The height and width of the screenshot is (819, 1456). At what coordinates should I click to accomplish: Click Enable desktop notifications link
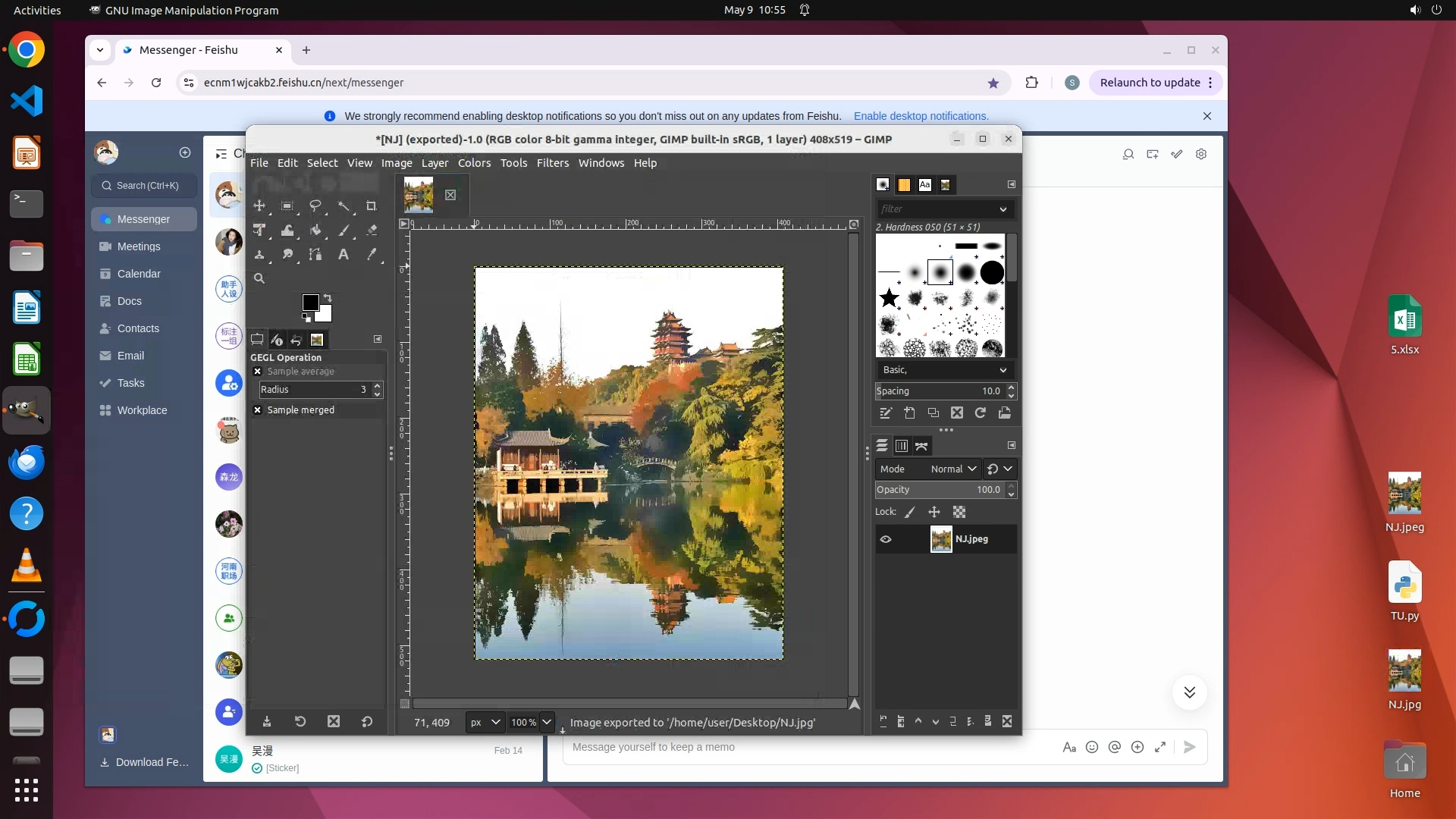pos(921,116)
